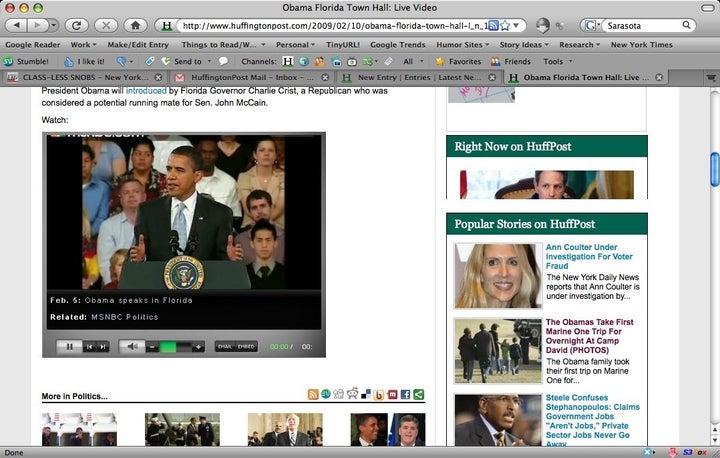Screen dimensions: 720x458
Task: Open Obamas Marine One Trip story
Action: point(590,336)
